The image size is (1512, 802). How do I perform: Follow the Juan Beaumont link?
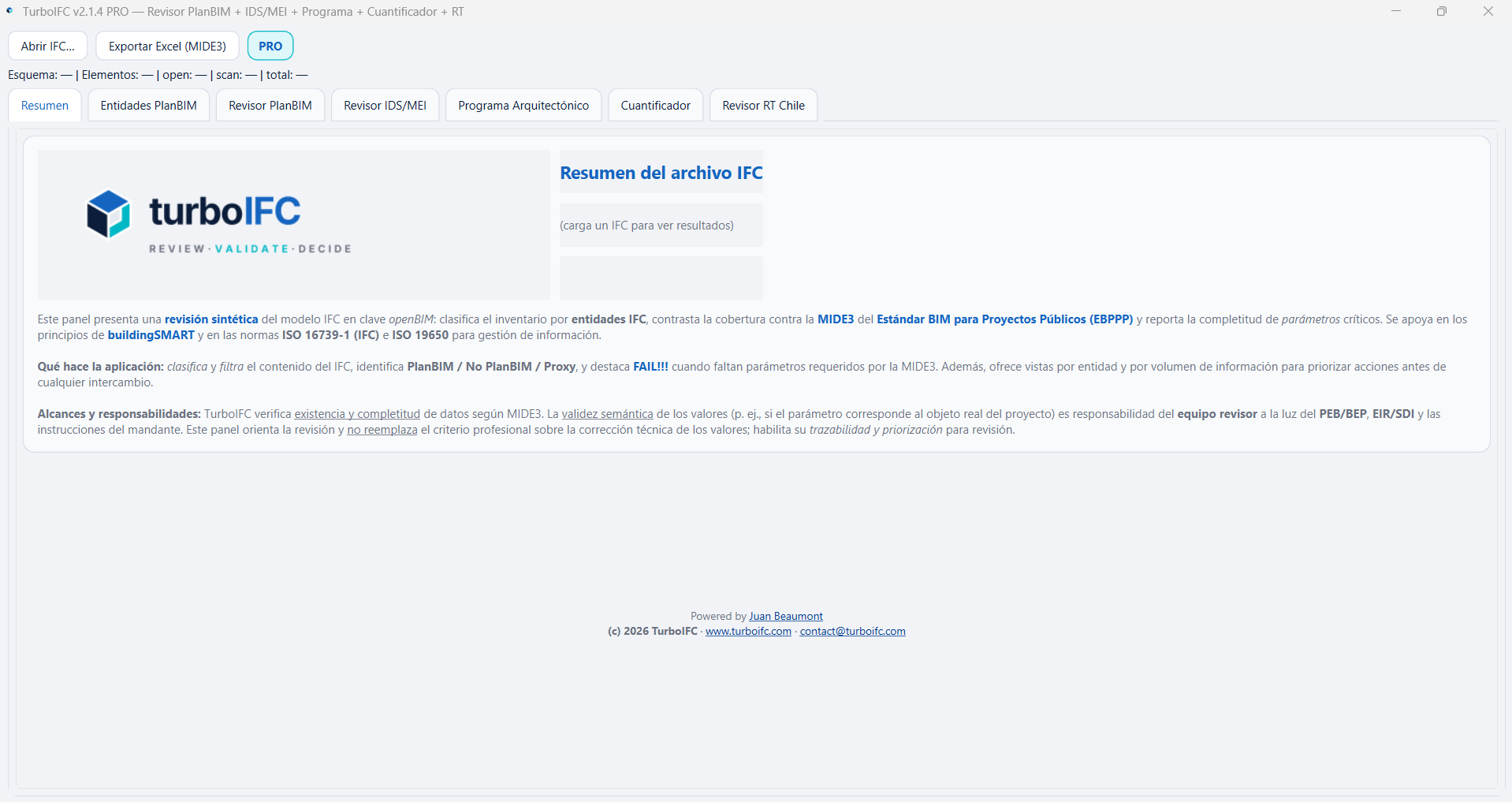point(786,616)
